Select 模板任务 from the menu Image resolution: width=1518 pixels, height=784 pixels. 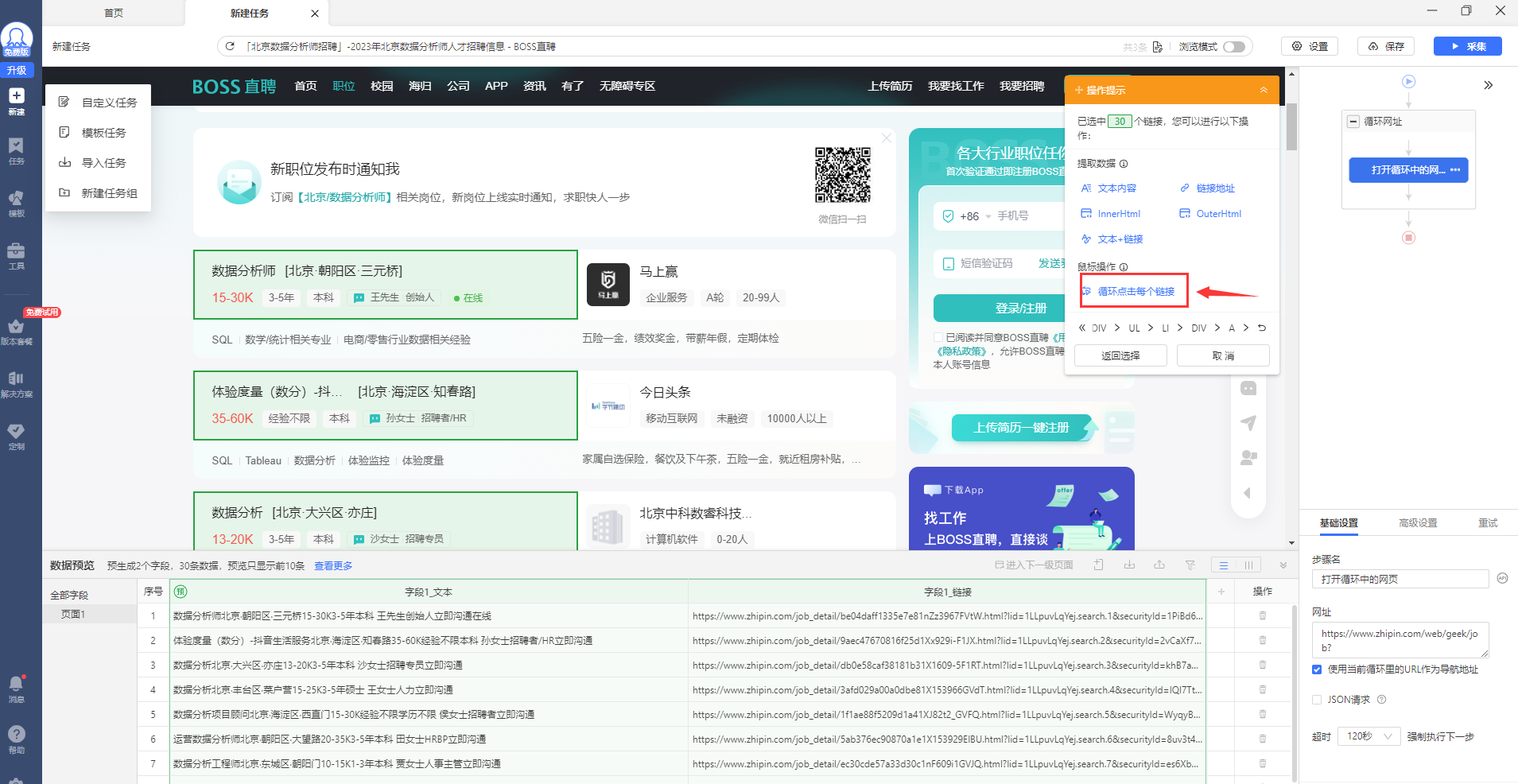[99, 133]
